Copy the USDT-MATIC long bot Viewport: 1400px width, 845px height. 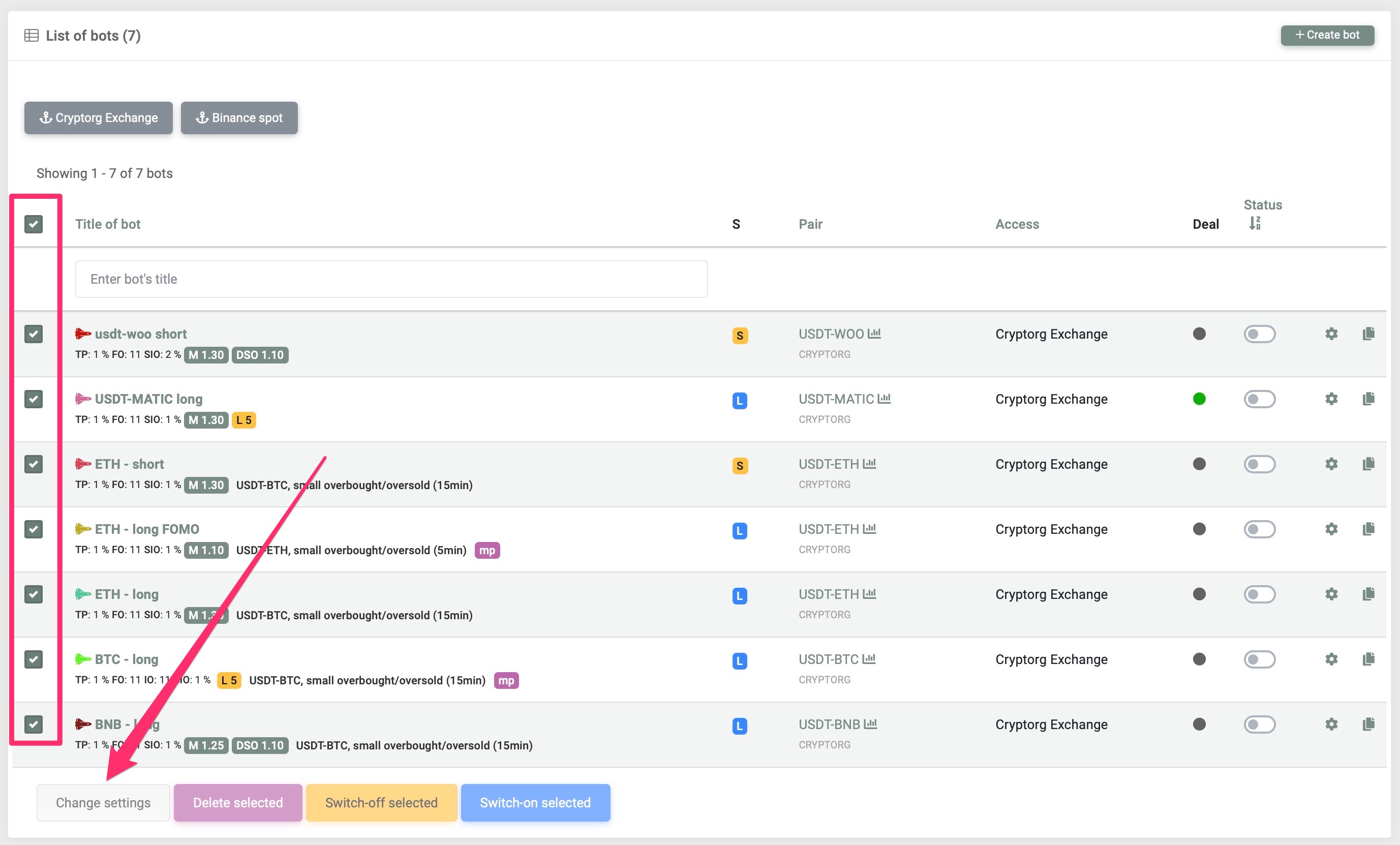pyautogui.click(x=1368, y=399)
